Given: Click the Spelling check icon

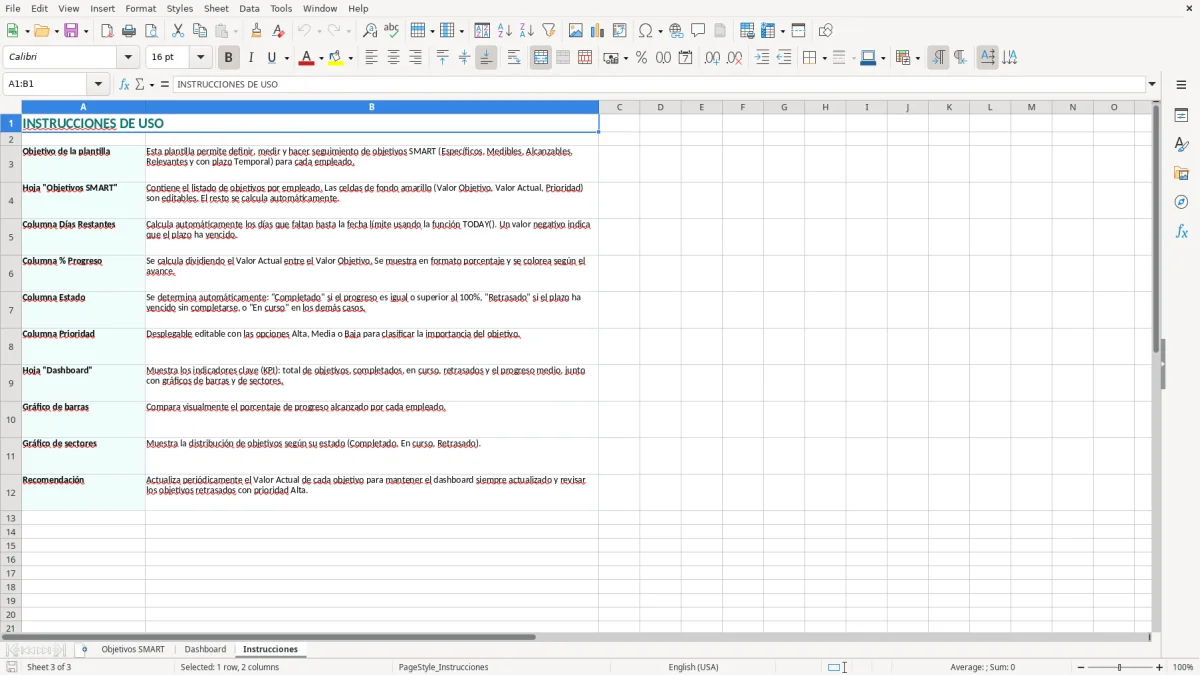Looking at the screenshot, I should click(391, 31).
